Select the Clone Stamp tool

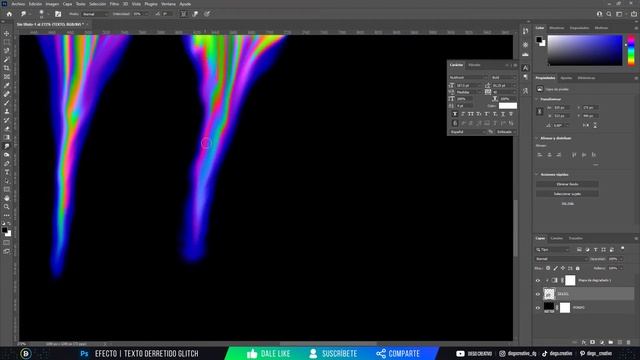tap(7, 111)
